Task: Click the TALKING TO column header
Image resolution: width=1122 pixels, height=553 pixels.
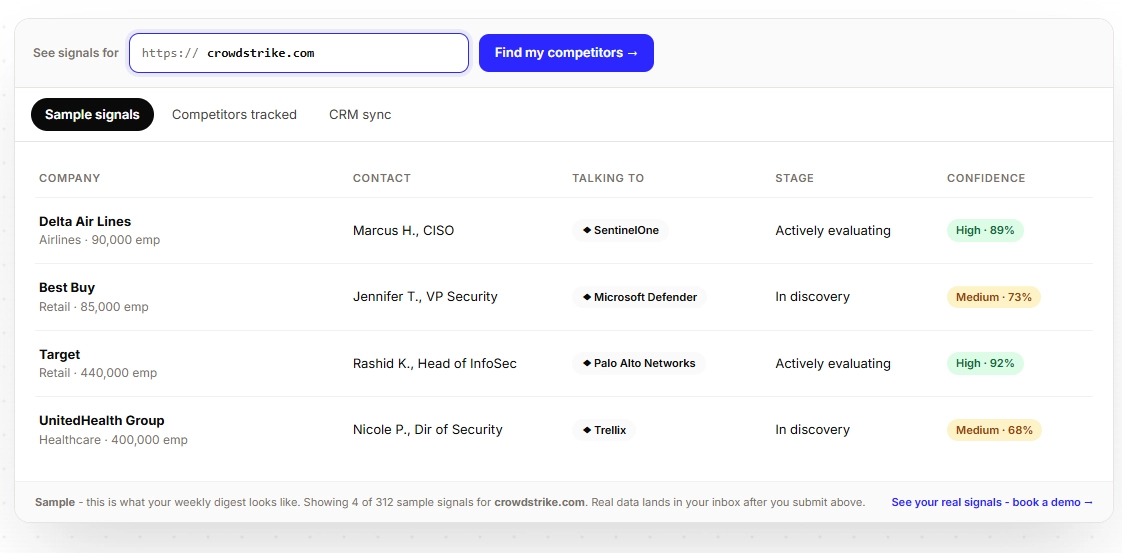Action: (608, 178)
